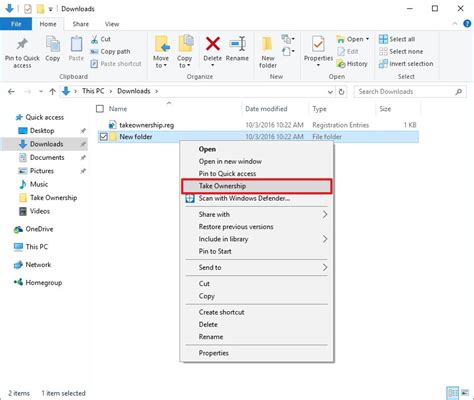
Task: Sort by Type column header
Action: pyautogui.click(x=319, y=109)
